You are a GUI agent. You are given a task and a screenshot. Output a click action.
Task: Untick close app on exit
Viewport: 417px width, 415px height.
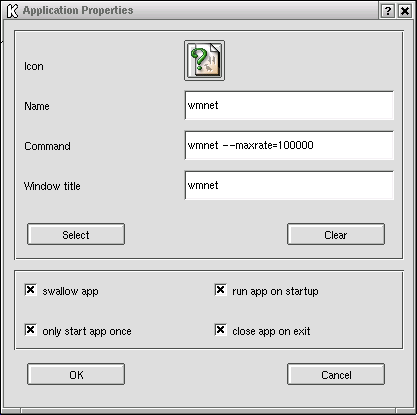pyautogui.click(x=220, y=330)
